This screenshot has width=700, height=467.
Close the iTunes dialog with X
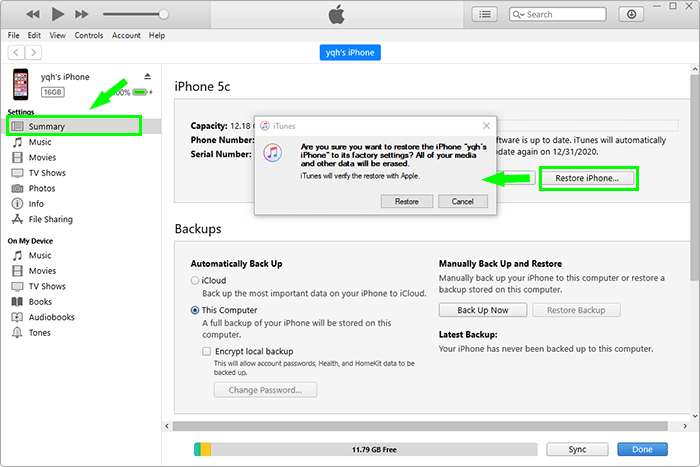click(487, 126)
